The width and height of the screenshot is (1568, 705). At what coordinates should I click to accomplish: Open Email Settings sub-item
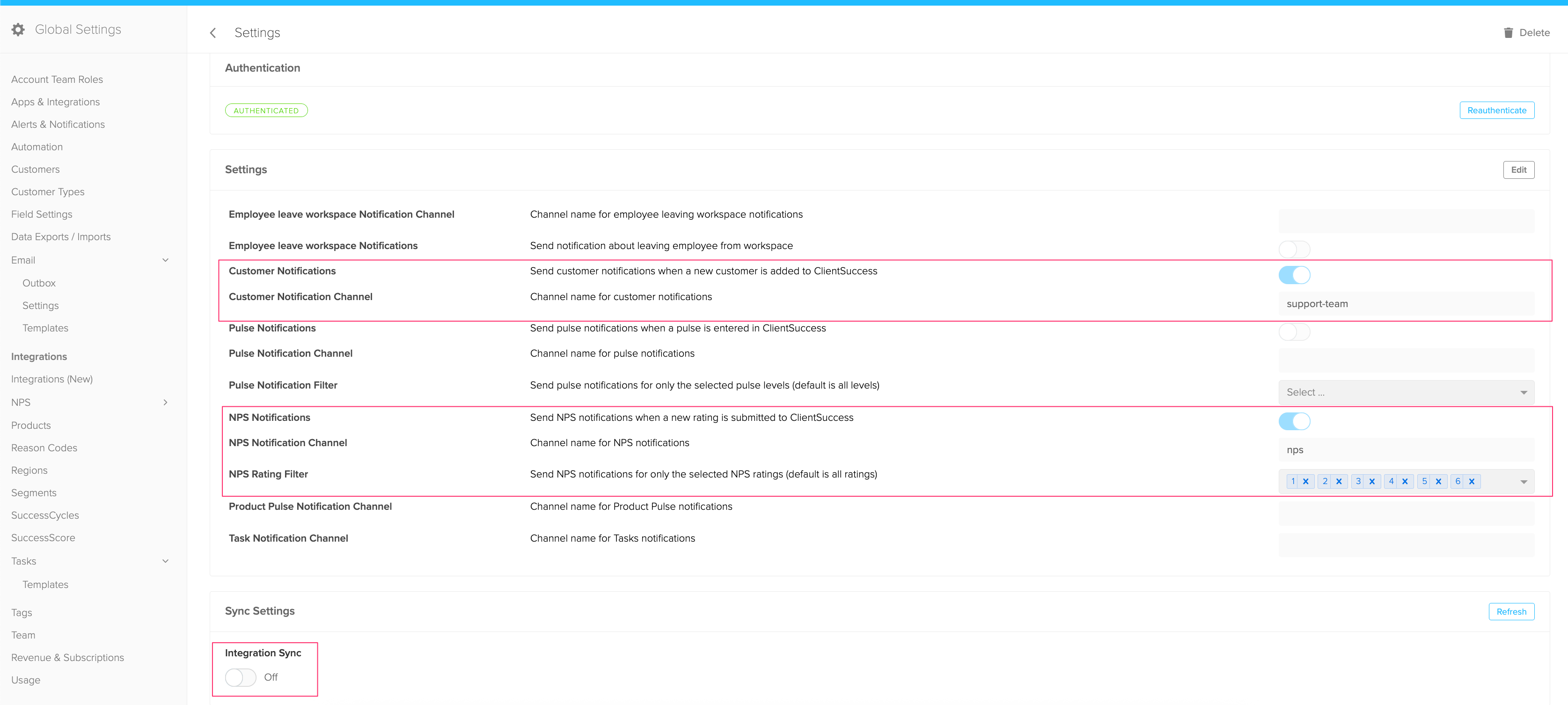click(x=41, y=306)
